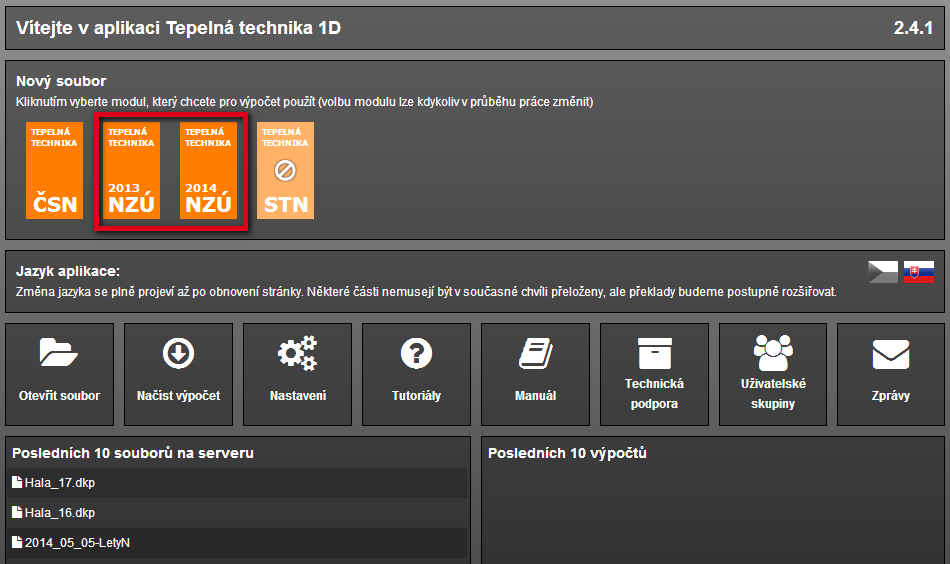The image size is (950, 564).
Task: Open Zprávy envelope button
Action: [x=891, y=374]
